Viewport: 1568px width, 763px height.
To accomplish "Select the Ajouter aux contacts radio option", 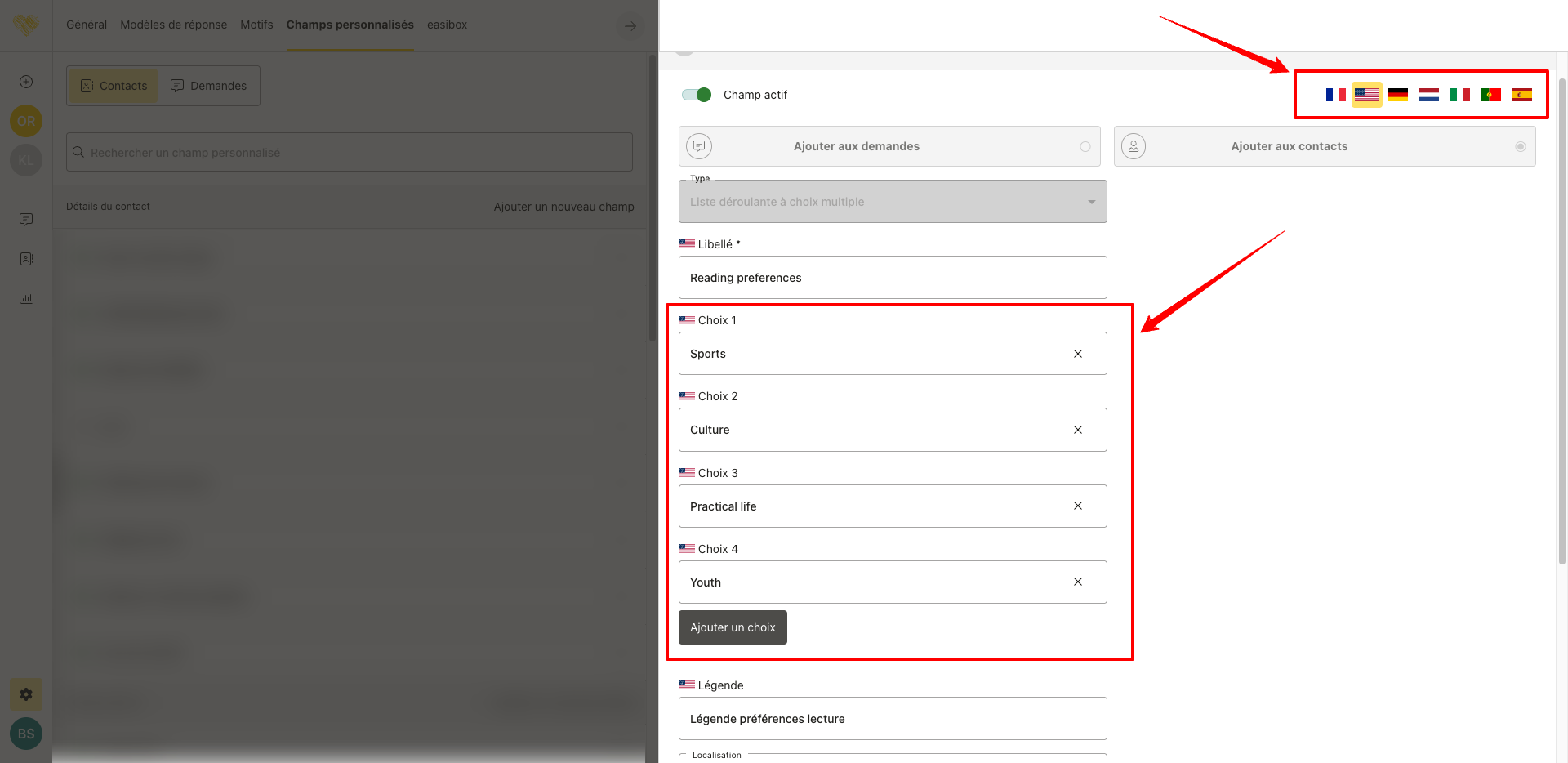I will 1520,146.
